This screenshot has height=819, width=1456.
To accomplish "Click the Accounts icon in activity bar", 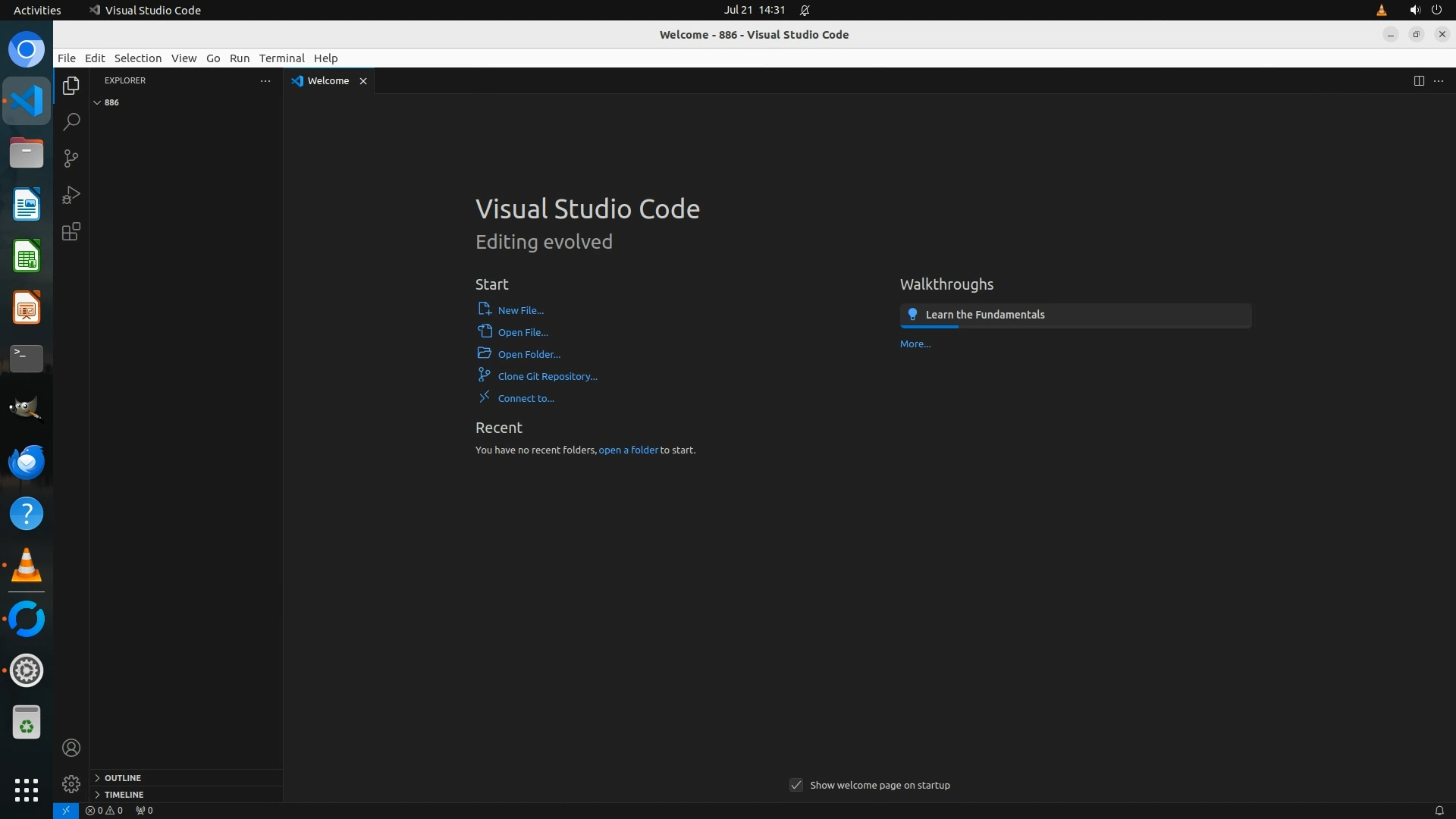I will coord(71,748).
